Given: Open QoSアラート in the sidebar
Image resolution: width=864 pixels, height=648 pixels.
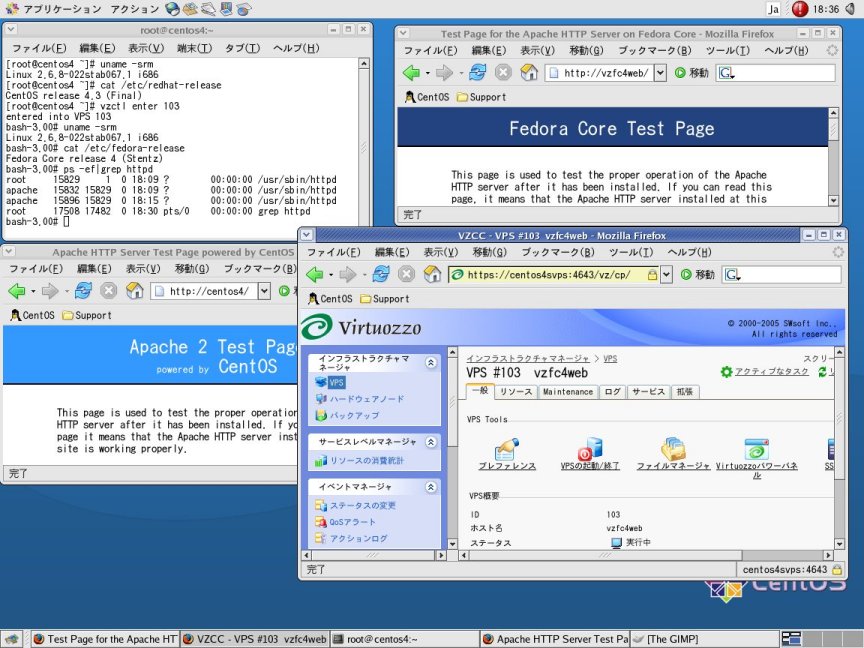Looking at the screenshot, I should (x=353, y=522).
